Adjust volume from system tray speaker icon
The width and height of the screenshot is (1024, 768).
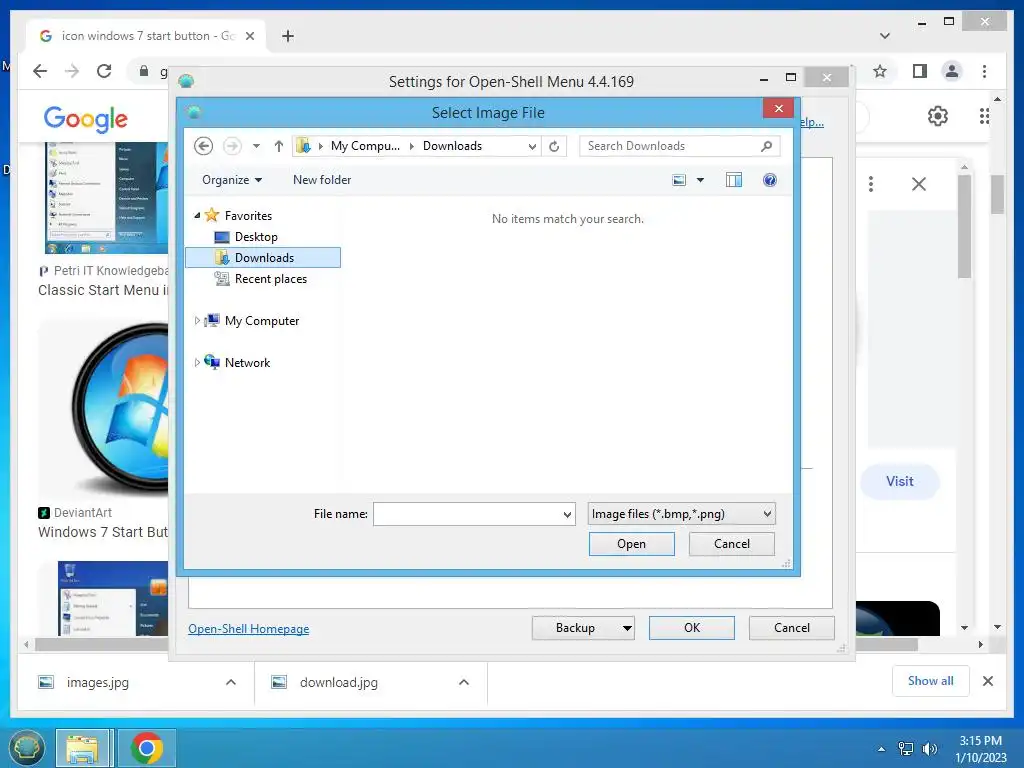tap(929, 748)
